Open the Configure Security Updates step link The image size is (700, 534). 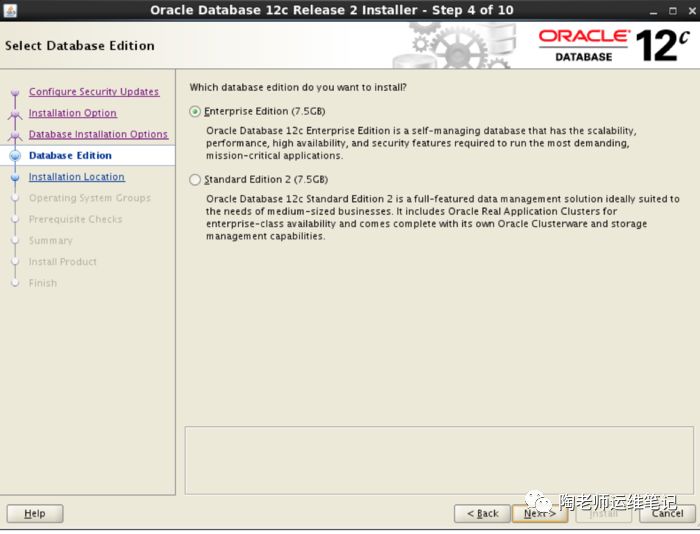pyautogui.click(x=94, y=92)
